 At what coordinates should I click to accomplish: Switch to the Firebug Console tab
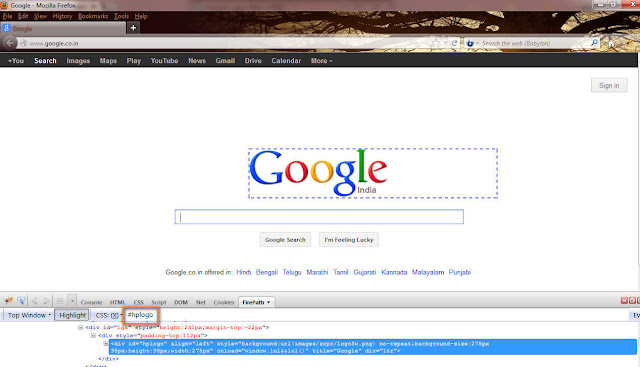(x=91, y=302)
